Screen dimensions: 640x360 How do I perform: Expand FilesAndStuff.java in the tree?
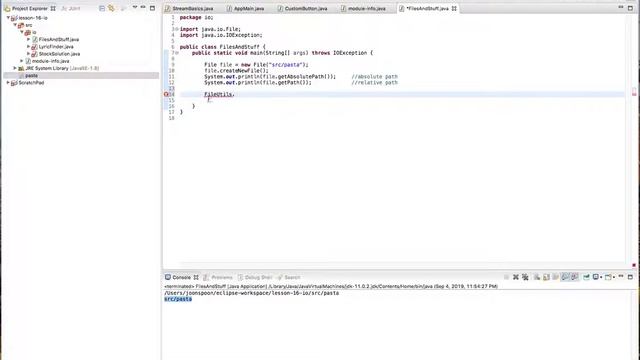(29, 39)
